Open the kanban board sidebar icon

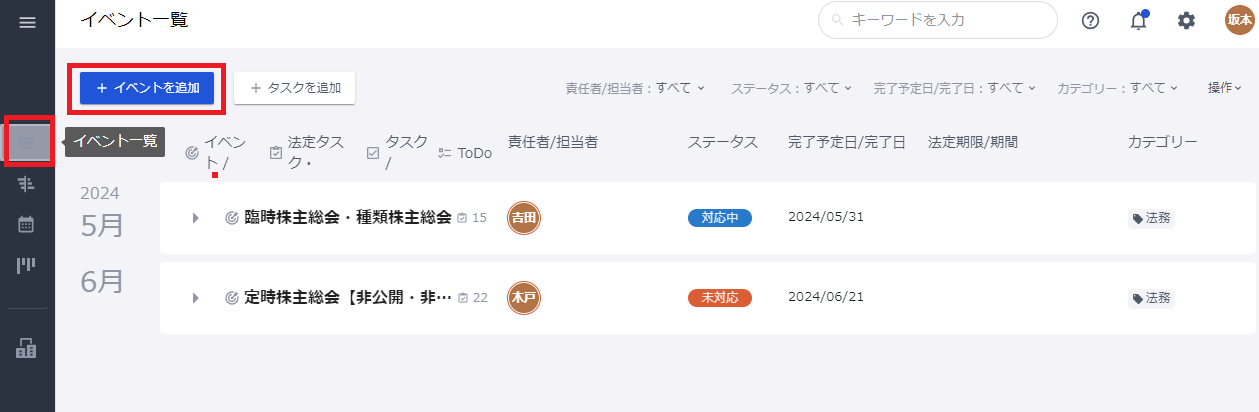(x=27, y=265)
